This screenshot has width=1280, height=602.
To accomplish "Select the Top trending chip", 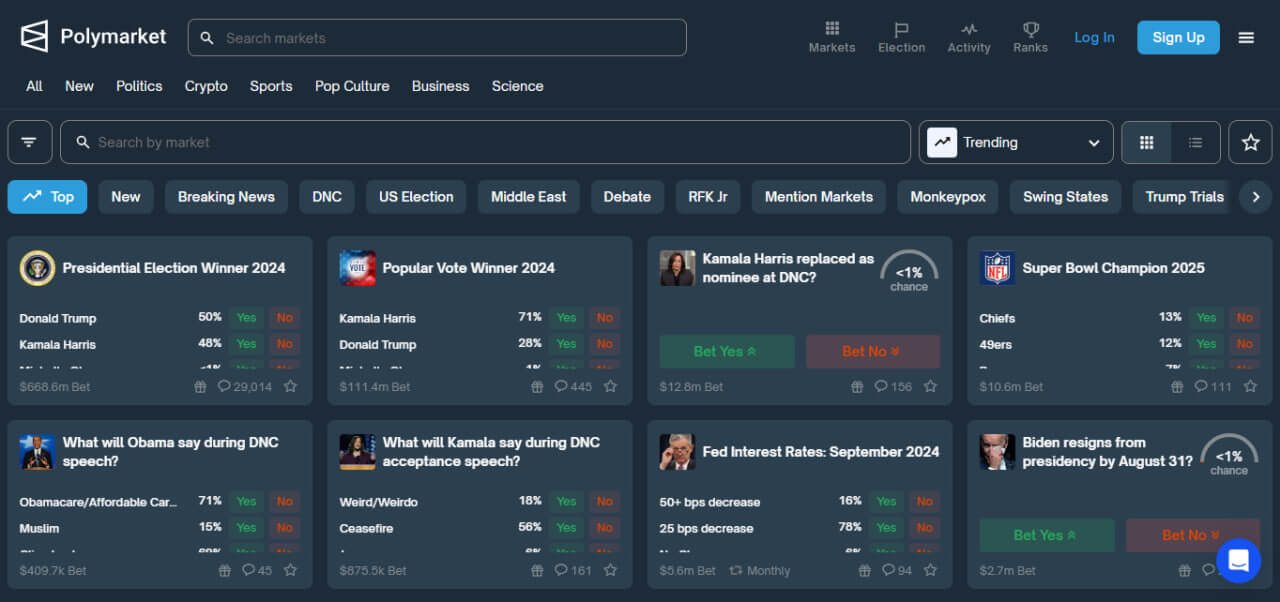I will (47, 197).
